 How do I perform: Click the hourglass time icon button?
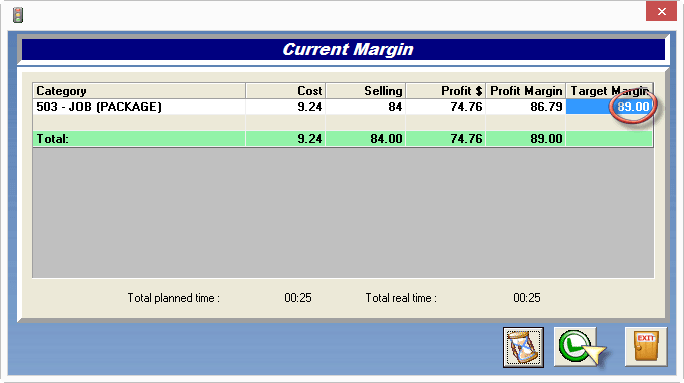click(x=523, y=347)
